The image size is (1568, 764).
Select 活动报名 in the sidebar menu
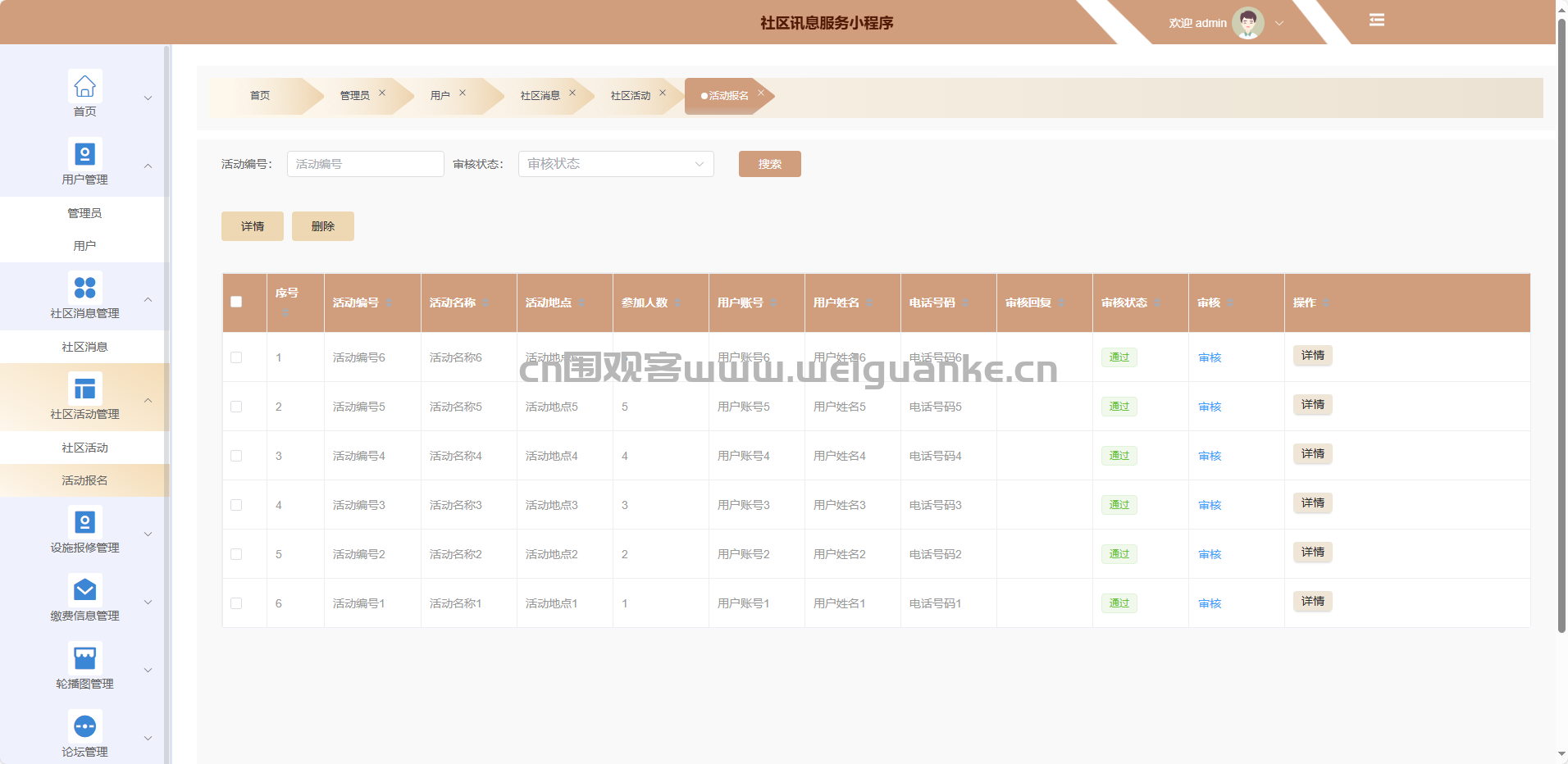(84, 480)
